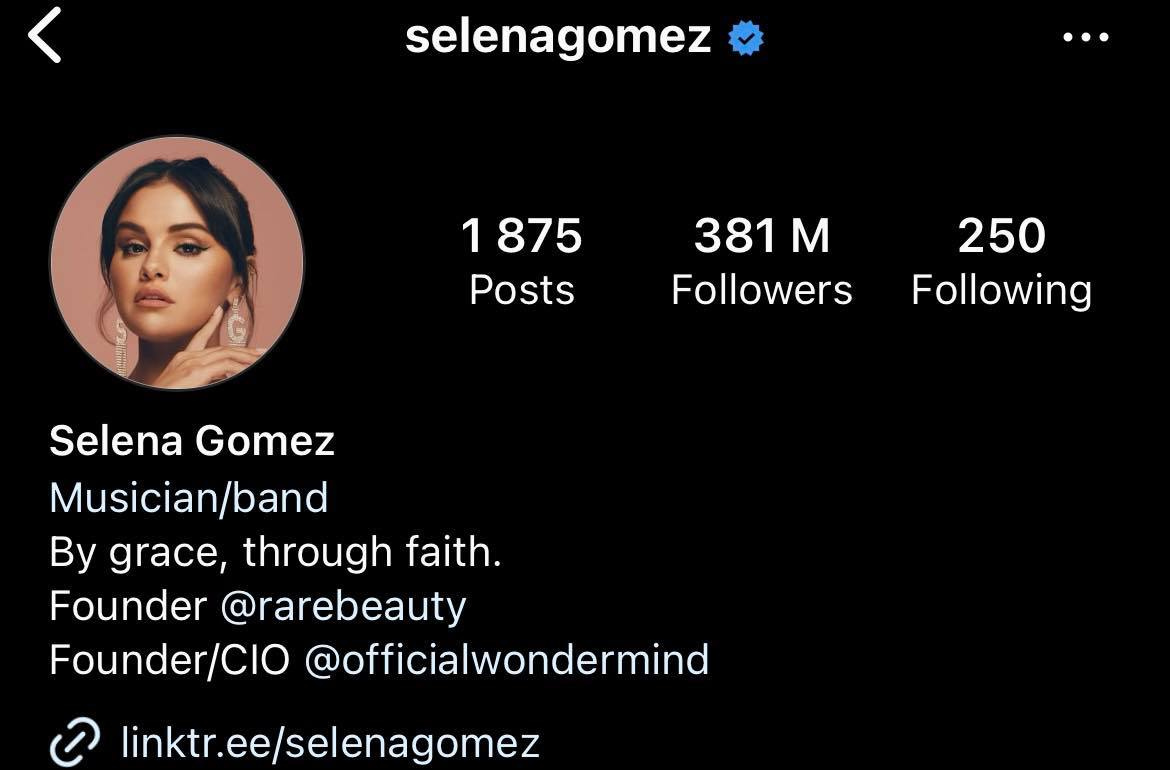Open Selena Gomez's profile picture
1170x770 pixels.
click(177, 263)
